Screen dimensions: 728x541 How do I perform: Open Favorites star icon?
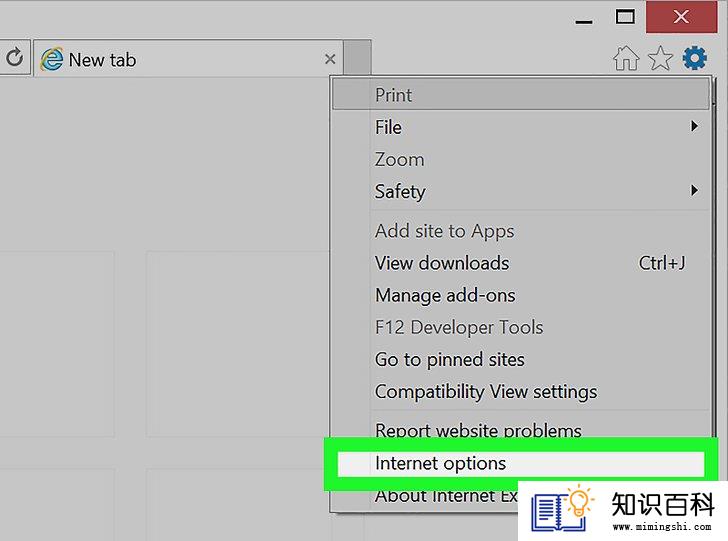660,59
